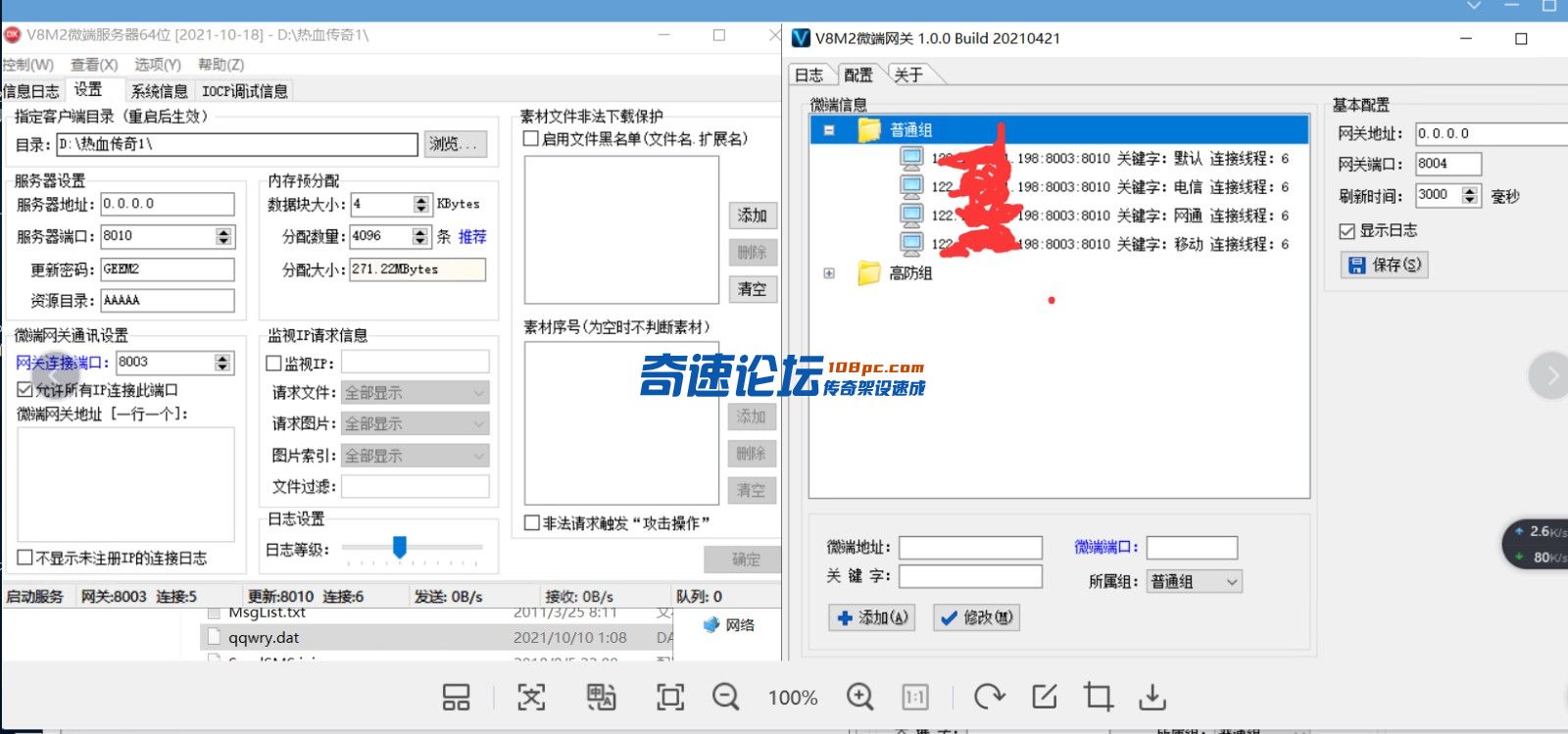The height and width of the screenshot is (734, 1568).
Task: Click the 添加(A) button in gateway
Action: [x=872, y=617]
